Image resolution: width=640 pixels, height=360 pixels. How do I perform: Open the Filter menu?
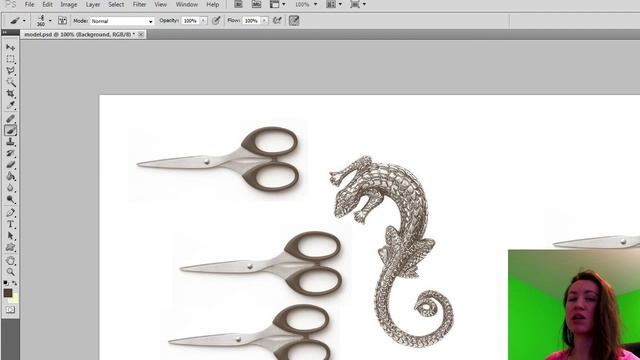click(x=139, y=4)
